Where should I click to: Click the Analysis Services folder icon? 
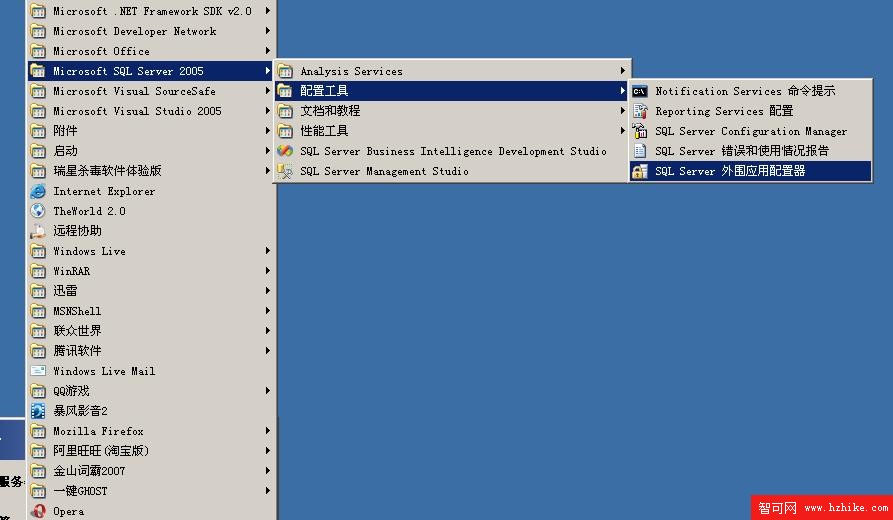[x=285, y=71]
